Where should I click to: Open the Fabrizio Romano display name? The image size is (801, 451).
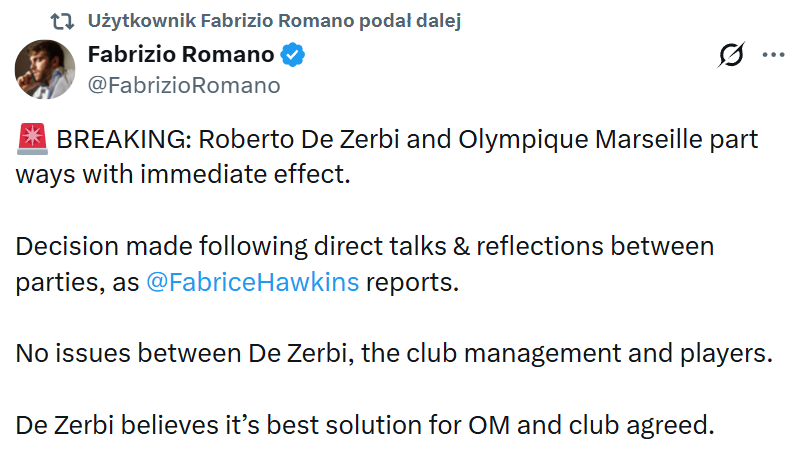point(180,55)
